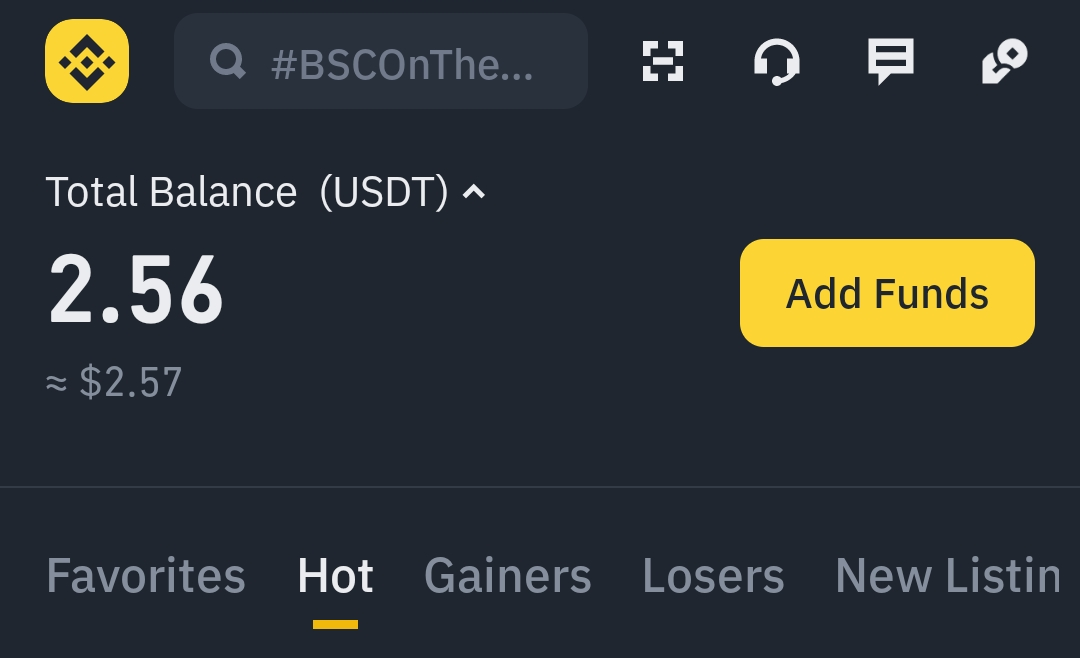Collapse balance using the caret arrow
1080x658 pixels.
click(x=474, y=192)
